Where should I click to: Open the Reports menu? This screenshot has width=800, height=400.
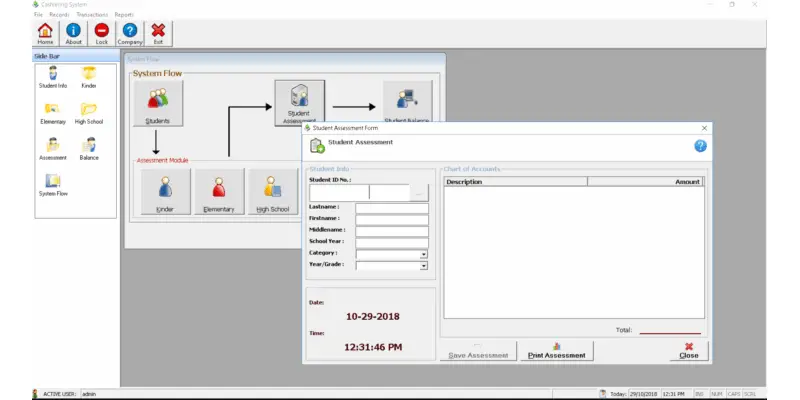click(124, 15)
